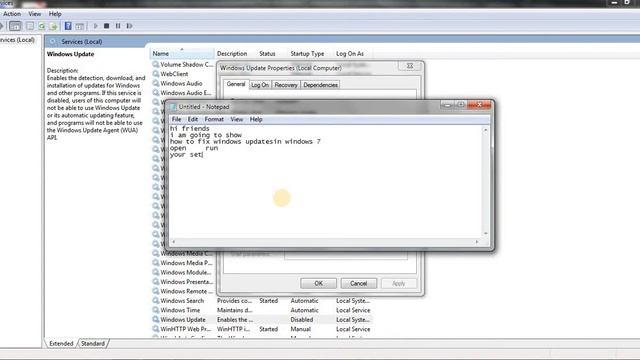
Task: Click the gear icon next to WinHTTP Web Pr...
Action: pos(156,329)
